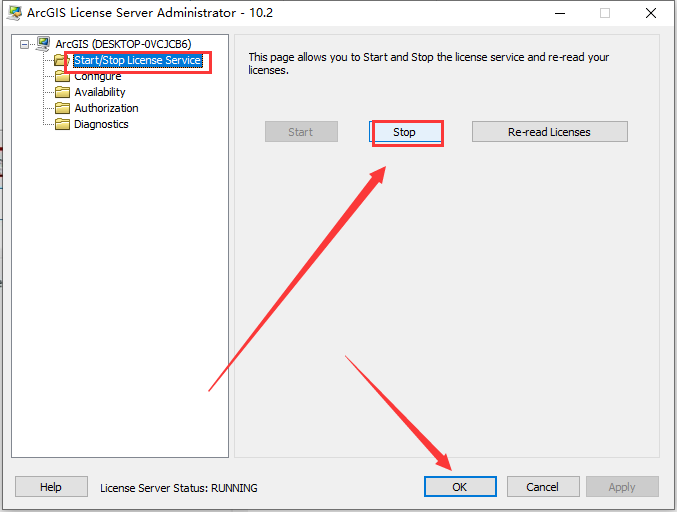Open Help for the administrator

click(51, 487)
